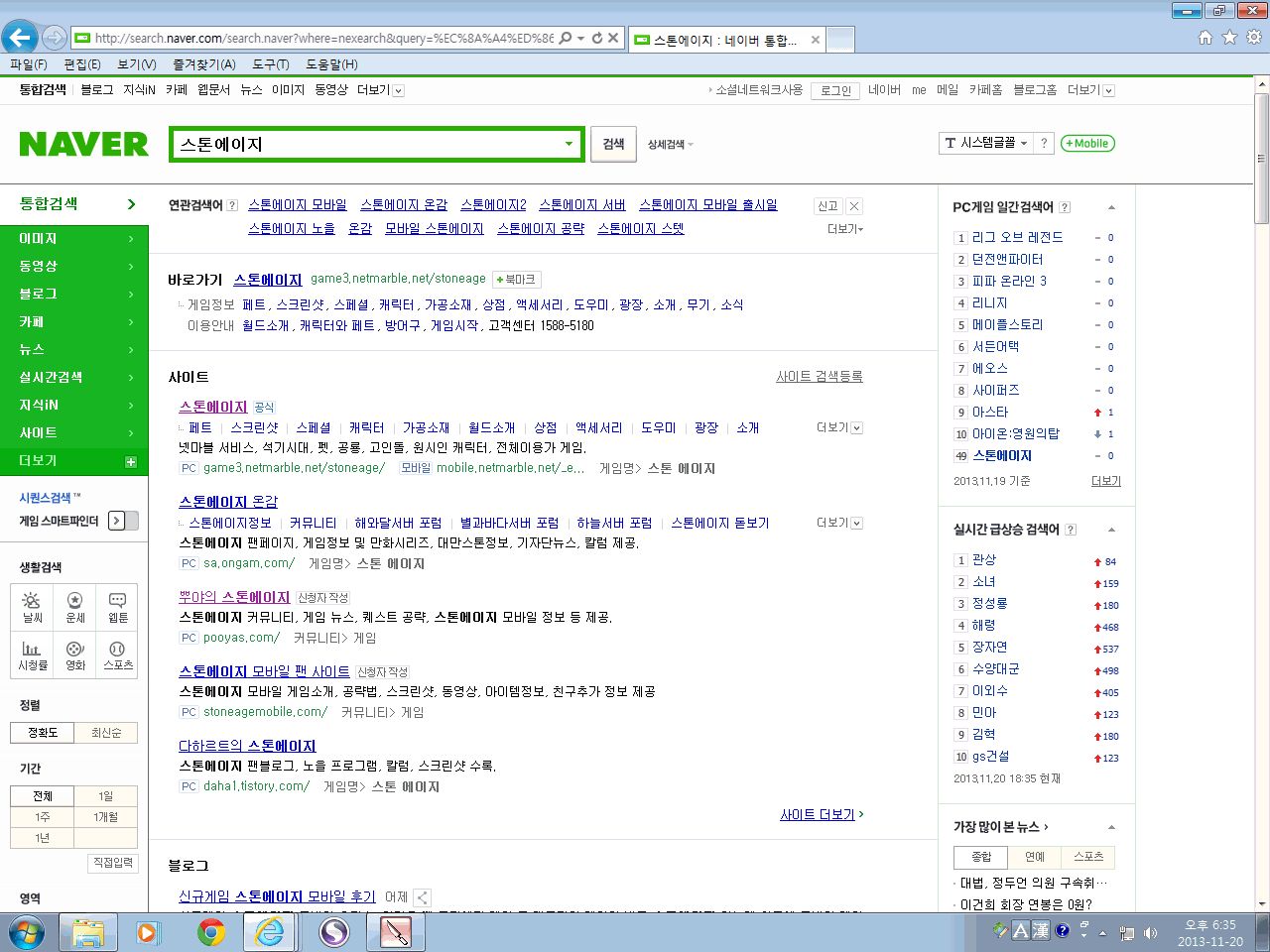Click the address bar stop X icon

tap(613, 38)
